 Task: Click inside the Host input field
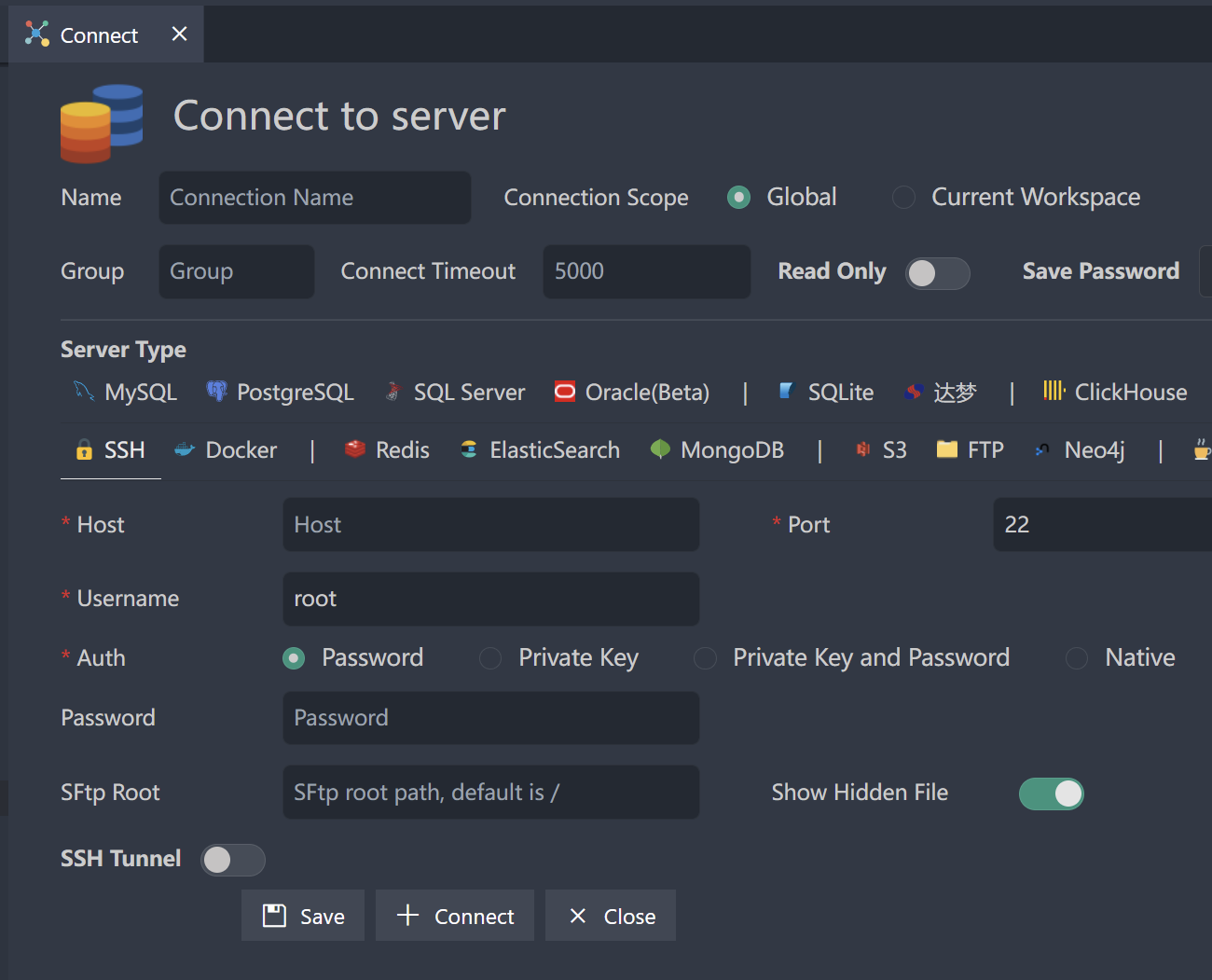pyautogui.click(x=490, y=524)
